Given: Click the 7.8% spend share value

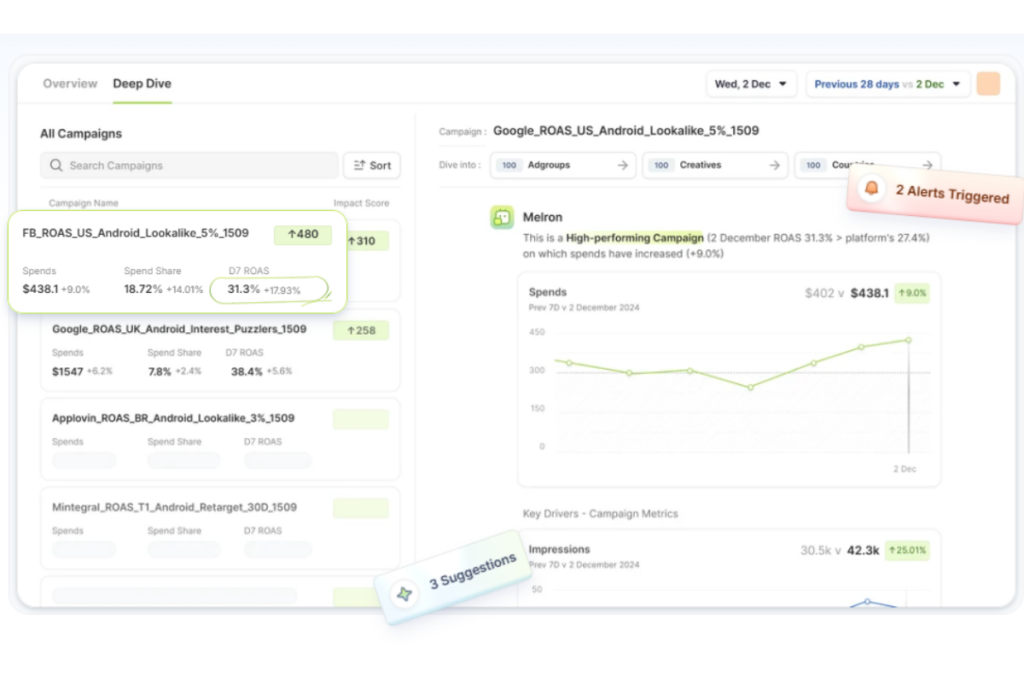Looking at the screenshot, I should pos(159,372).
